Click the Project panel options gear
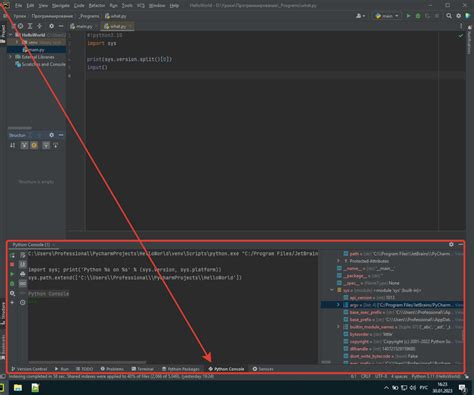 point(51,26)
